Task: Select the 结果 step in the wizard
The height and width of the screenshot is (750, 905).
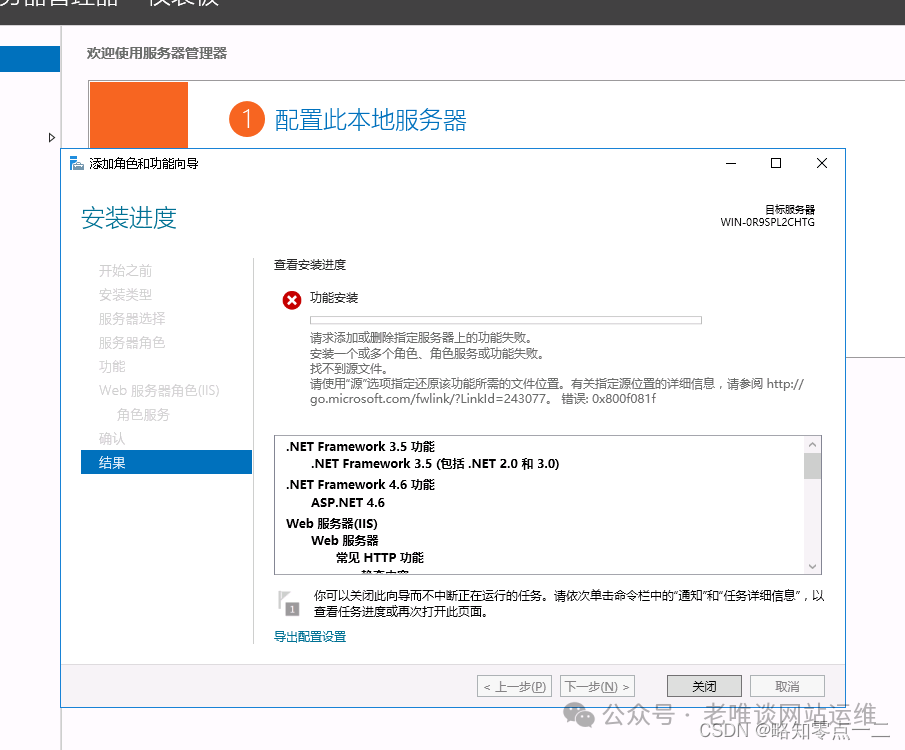Action: coord(166,462)
